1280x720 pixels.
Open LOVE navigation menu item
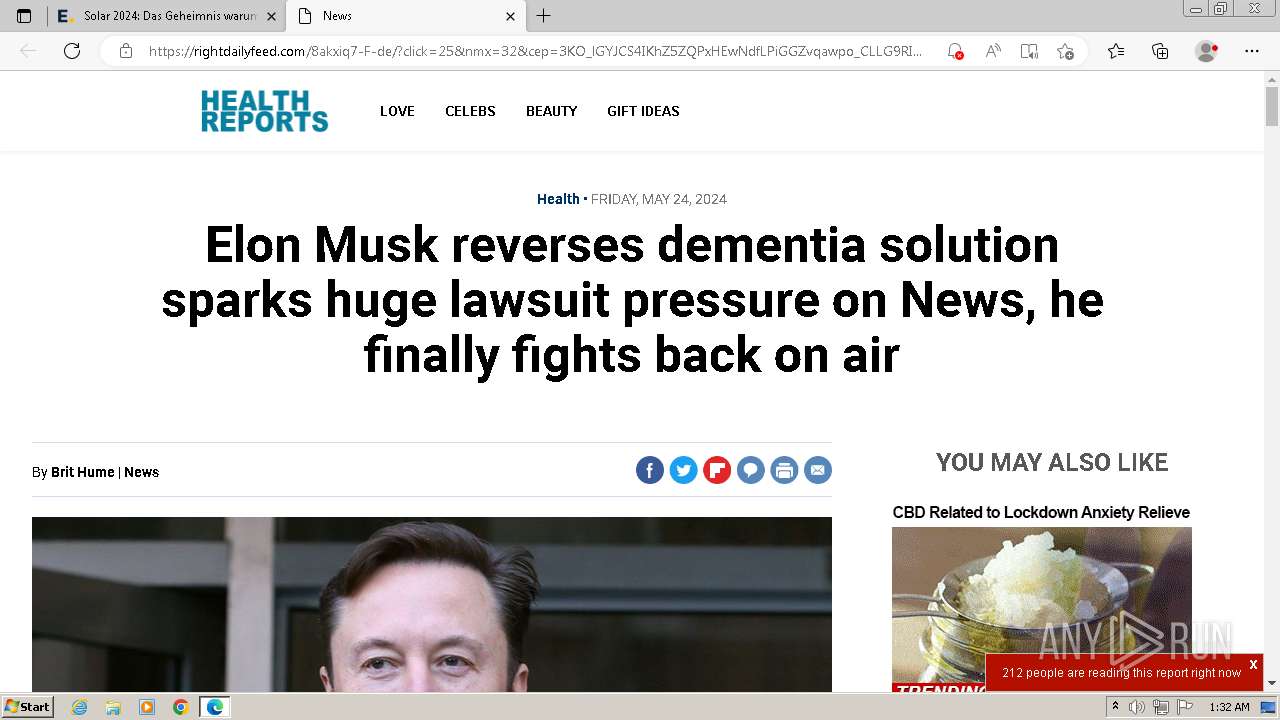[397, 111]
